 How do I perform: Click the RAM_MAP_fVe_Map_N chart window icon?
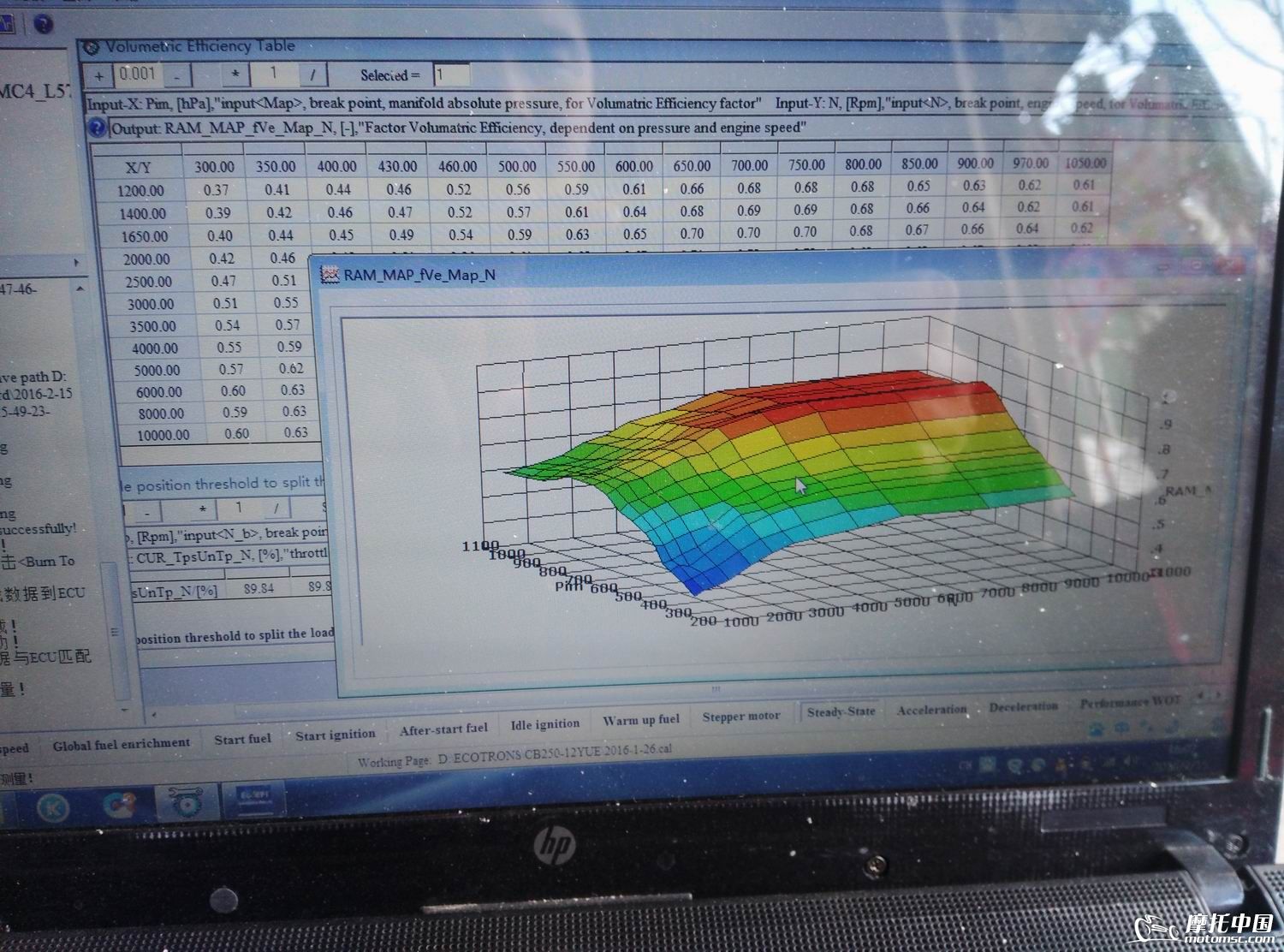point(329,275)
